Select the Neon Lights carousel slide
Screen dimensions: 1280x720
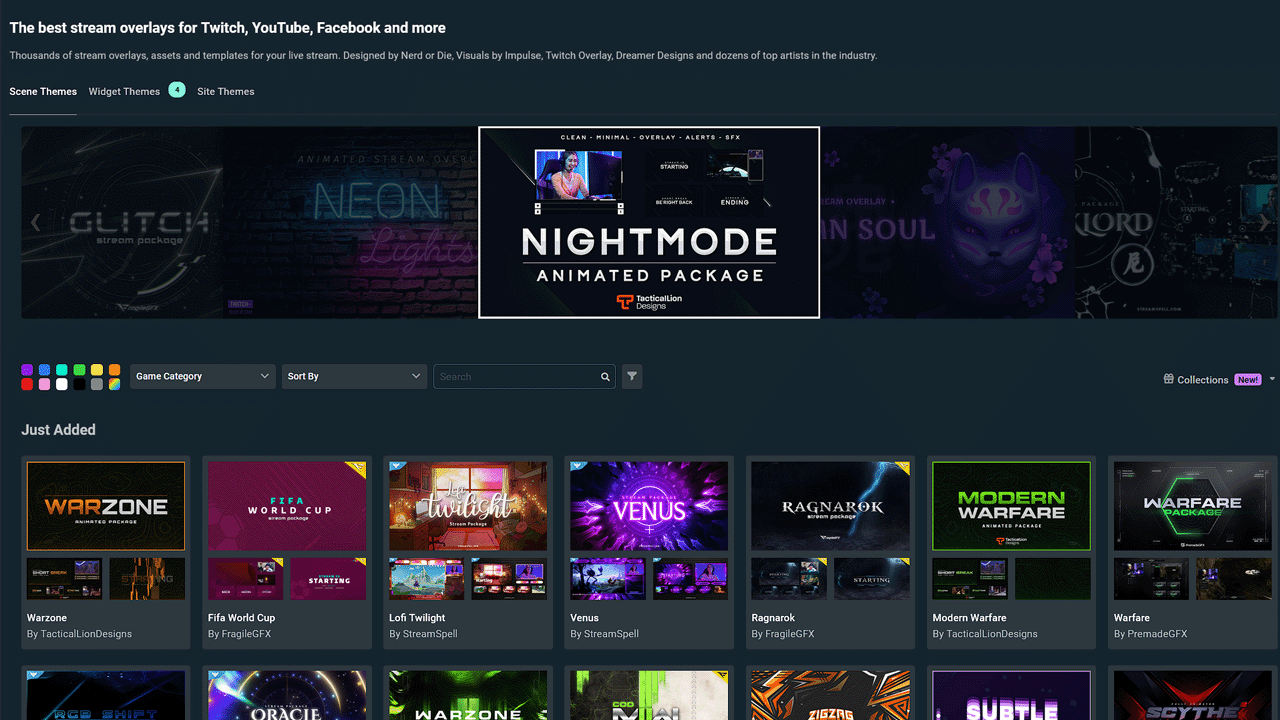click(351, 222)
